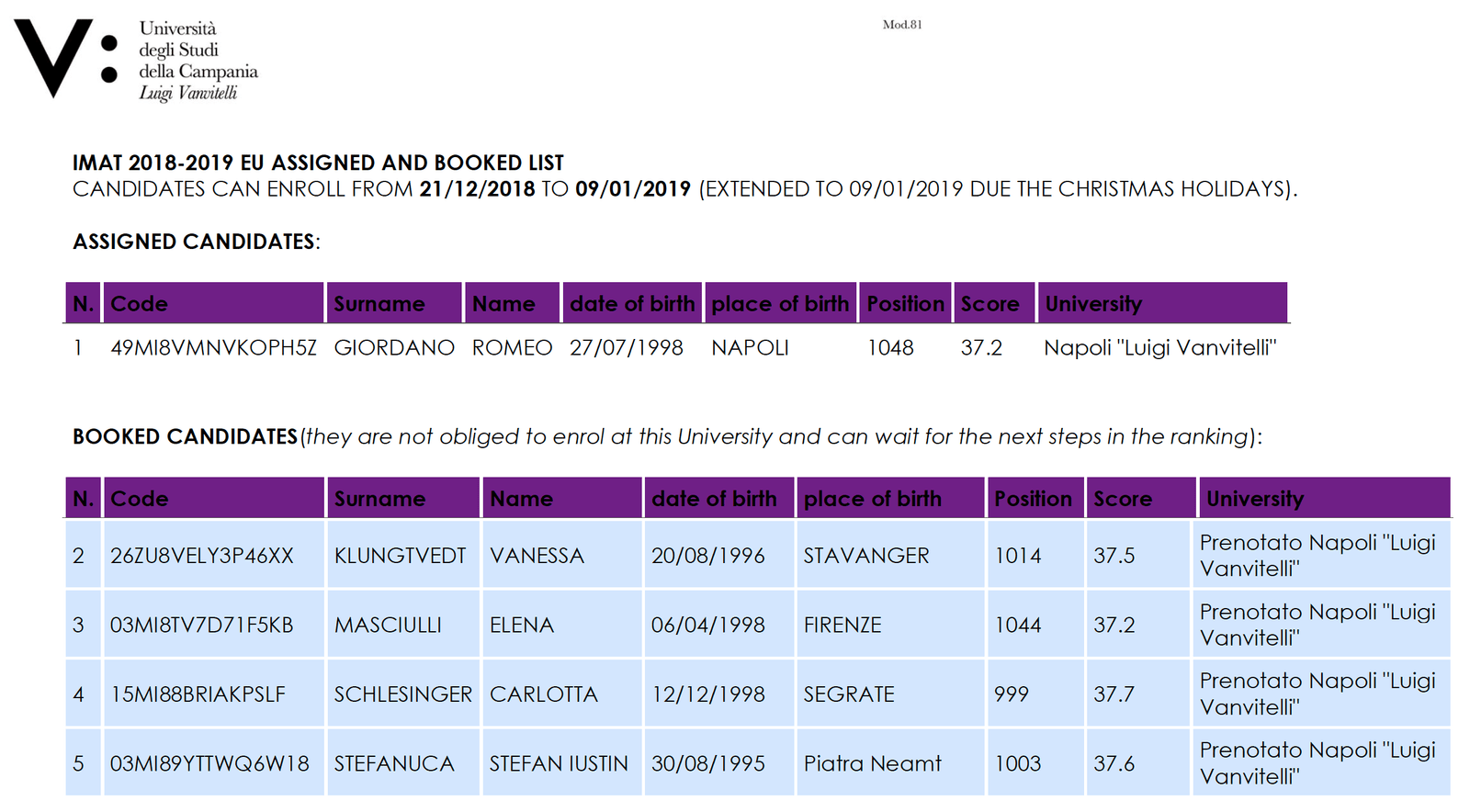Click the Mod.81 label at top

(x=901, y=25)
